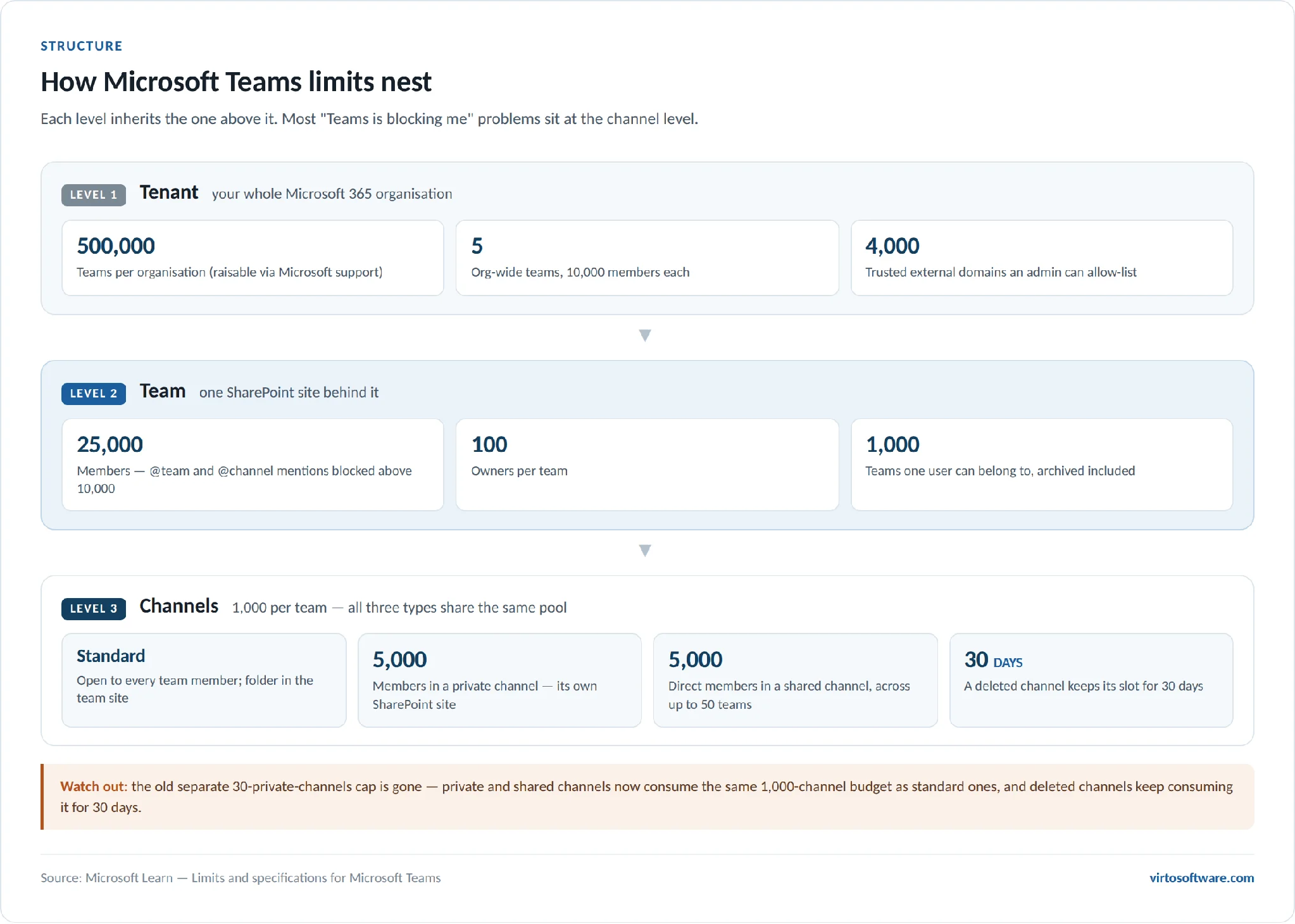Click the 1,000 teams per user figure
This screenshot has width=1295, height=924.
892,445
